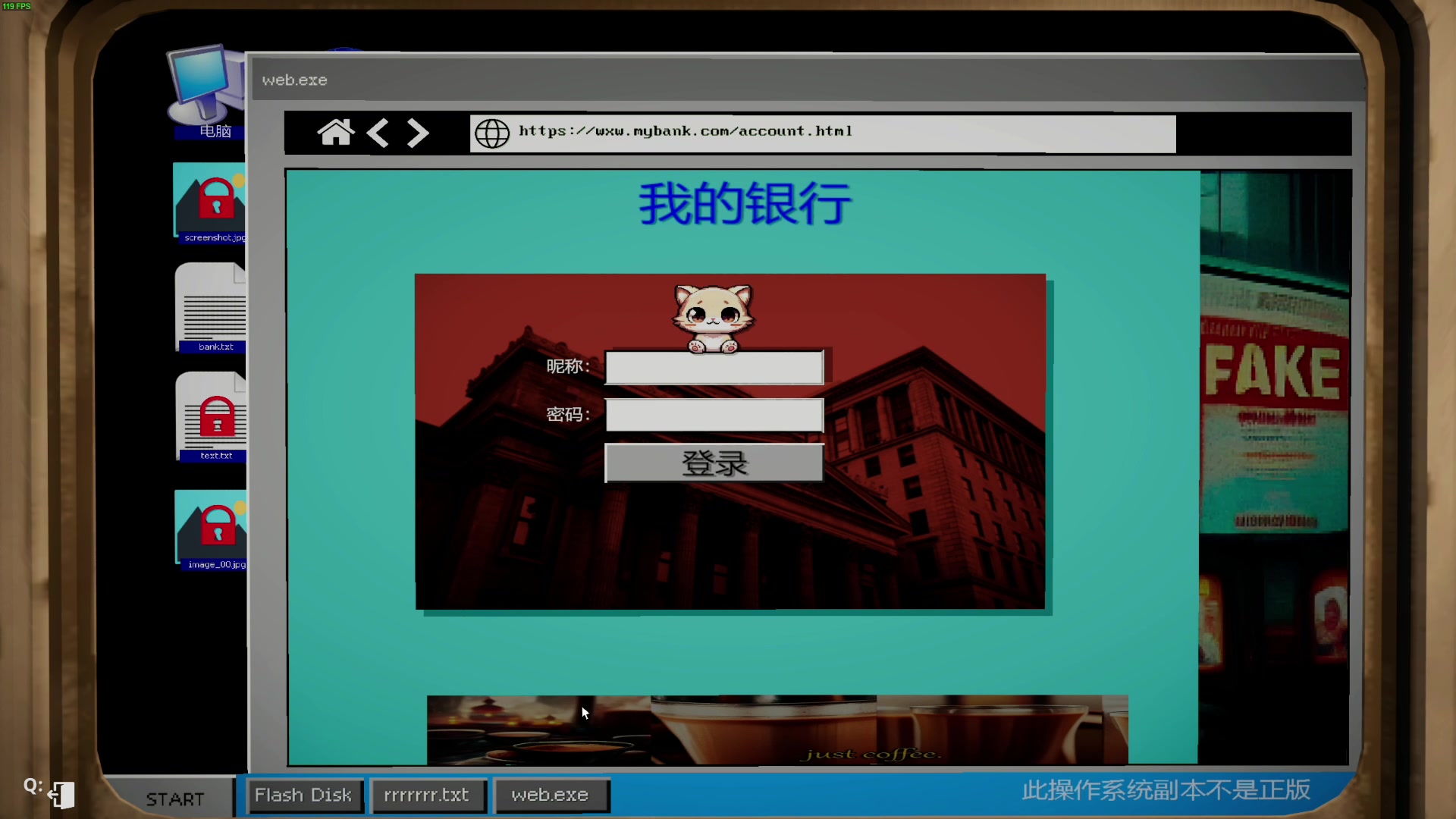Switch to rrrrrrr.txt taskbar item
The width and height of the screenshot is (1456, 819).
(x=427, y=795)
